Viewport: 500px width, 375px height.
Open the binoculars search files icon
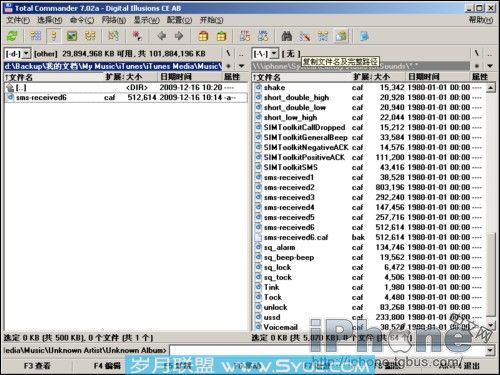point(287,36)
